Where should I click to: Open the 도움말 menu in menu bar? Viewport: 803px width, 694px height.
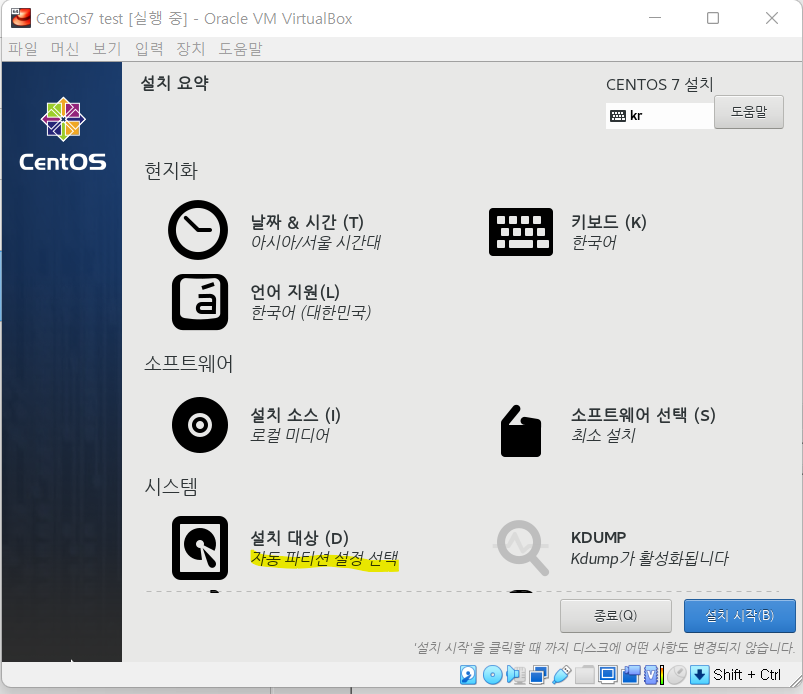coord(240,49)
